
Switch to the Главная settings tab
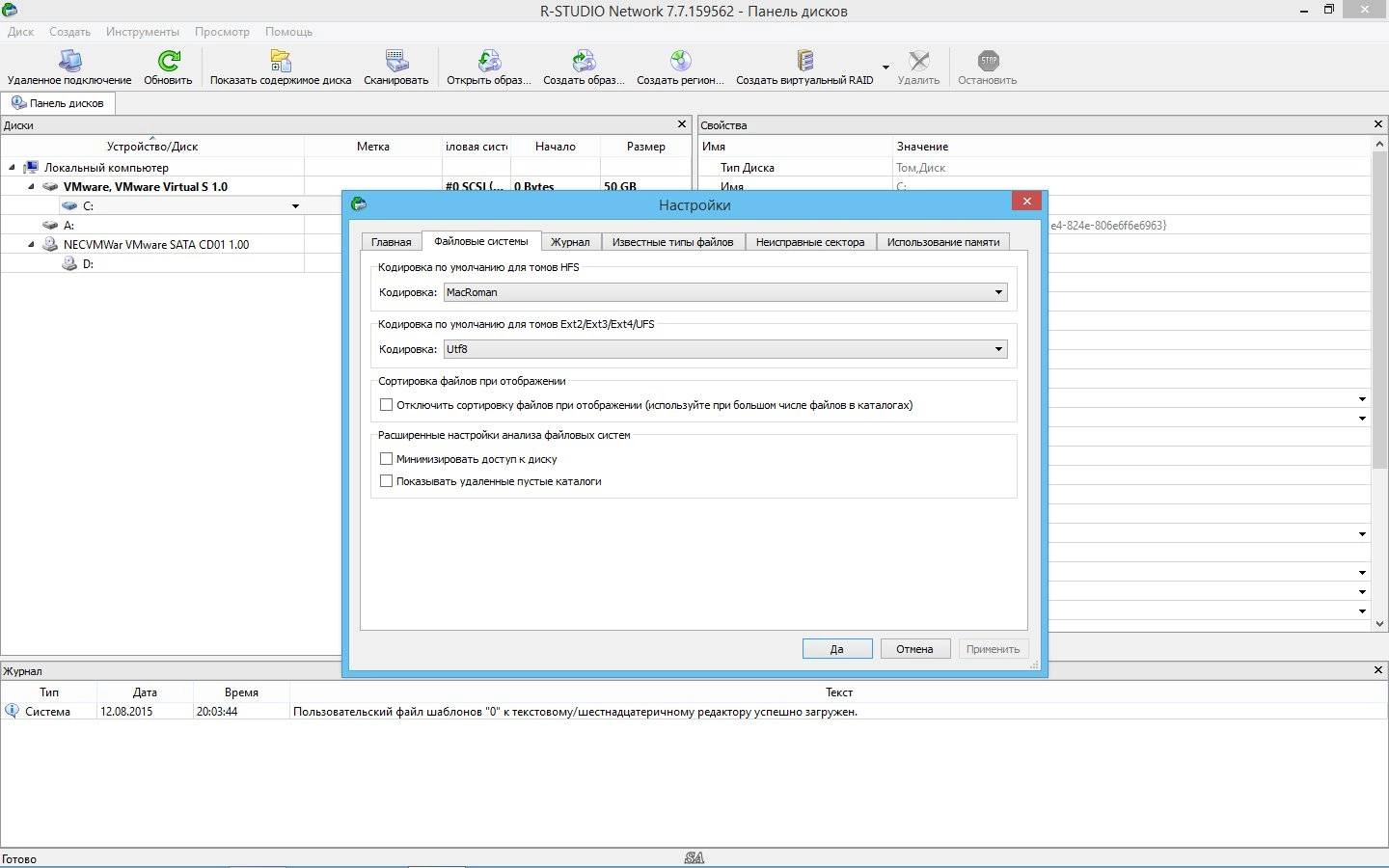392,242
